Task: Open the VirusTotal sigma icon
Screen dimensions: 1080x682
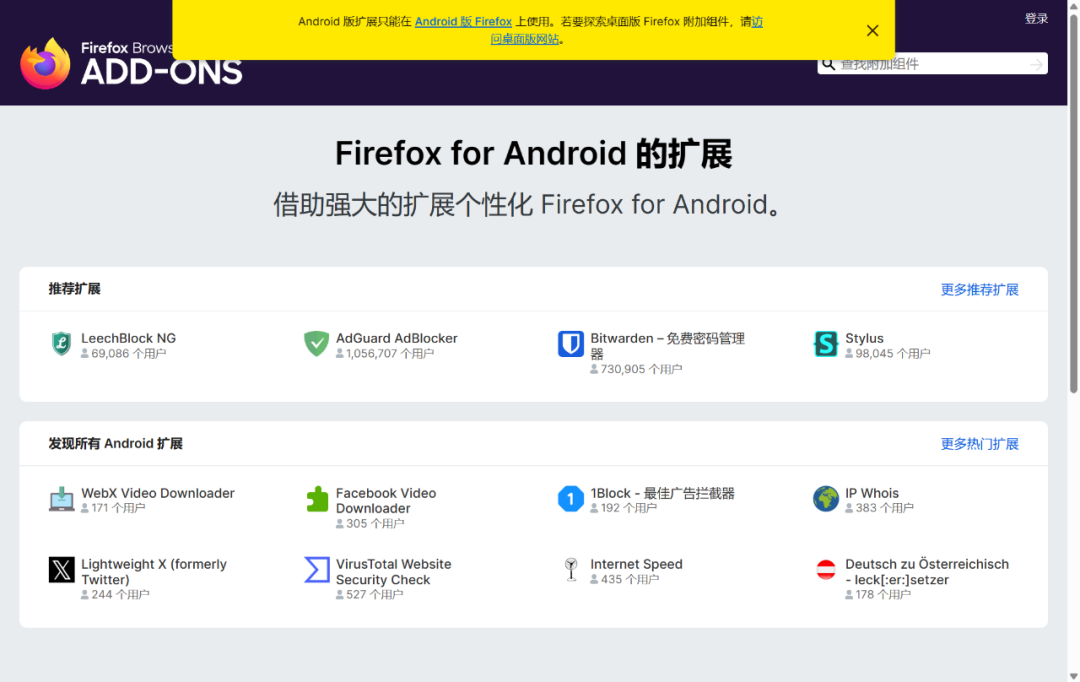Action: tap(316, 570)
